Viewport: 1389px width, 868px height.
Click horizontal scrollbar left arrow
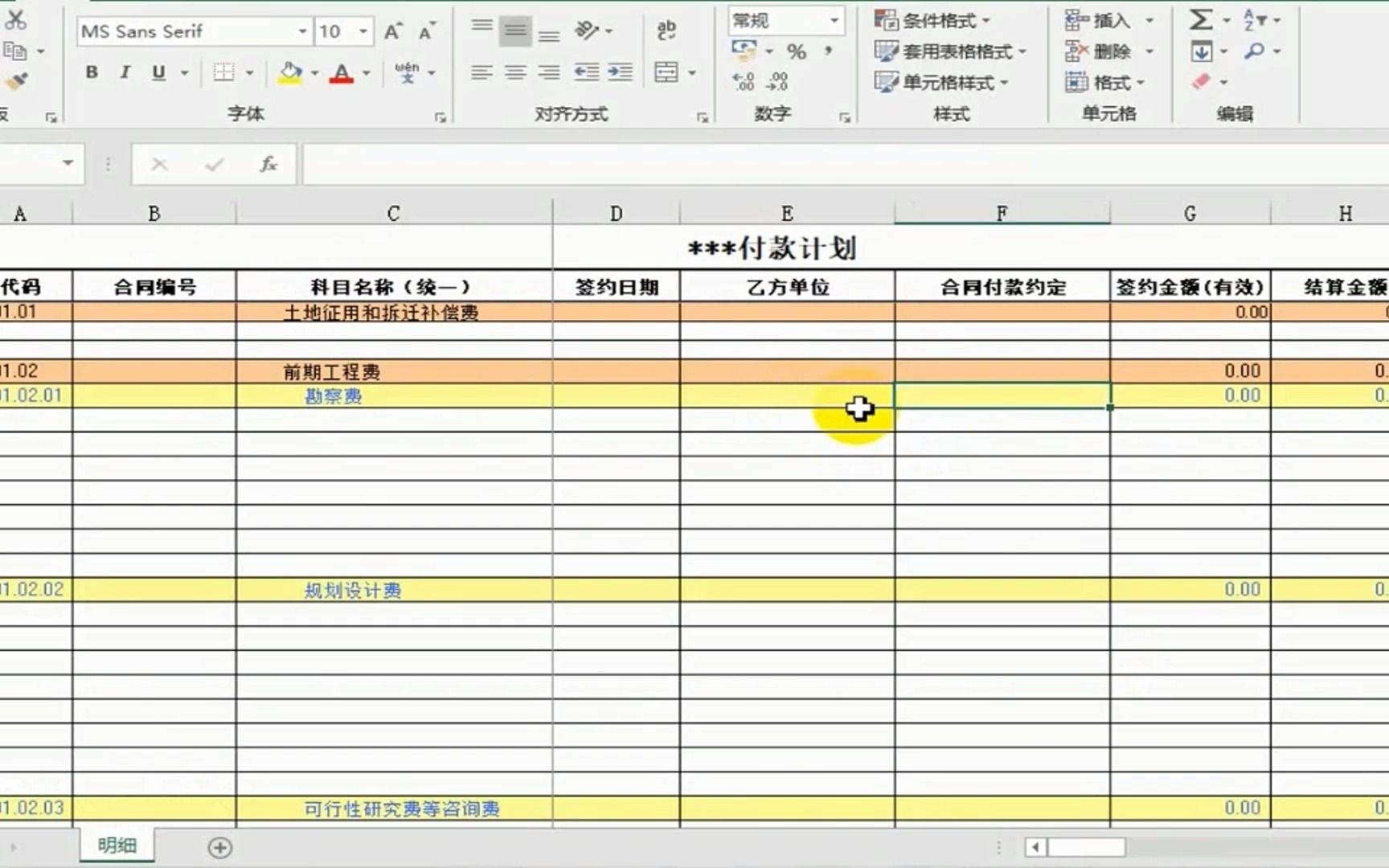pyautogui.click(x=1035, y=847)
